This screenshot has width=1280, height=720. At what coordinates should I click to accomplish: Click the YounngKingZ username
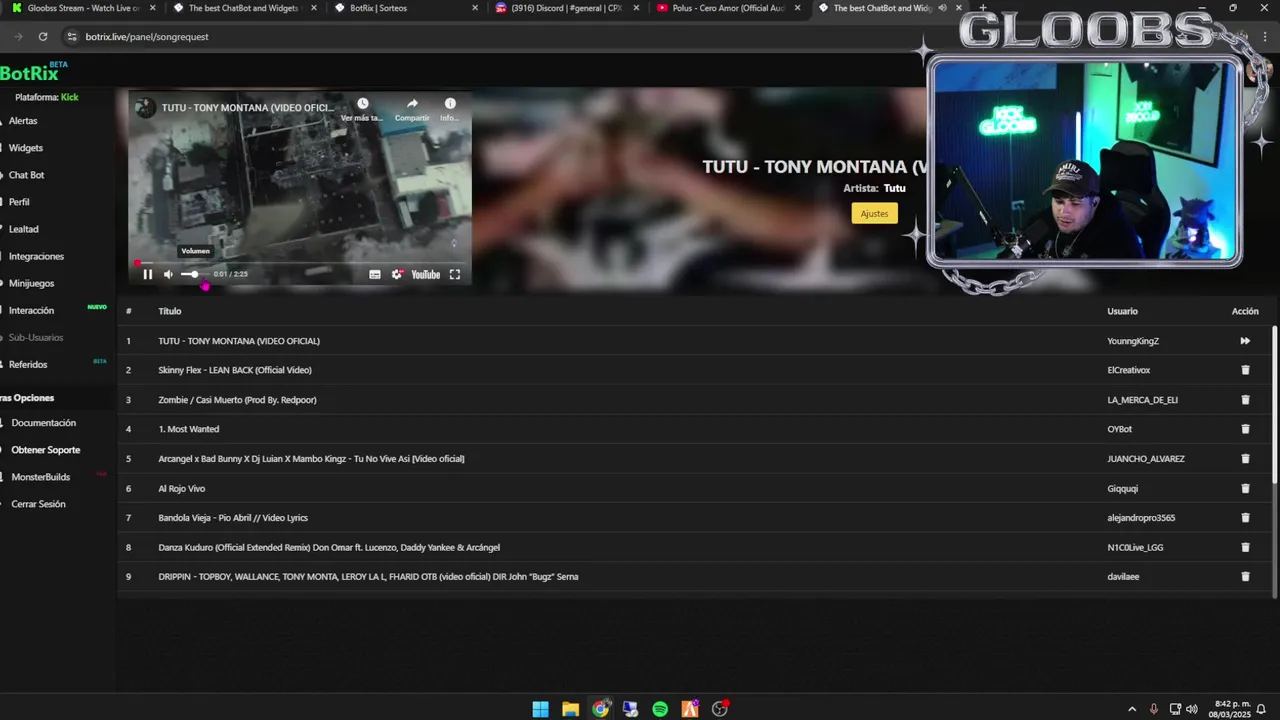[x=1133, y=341]
